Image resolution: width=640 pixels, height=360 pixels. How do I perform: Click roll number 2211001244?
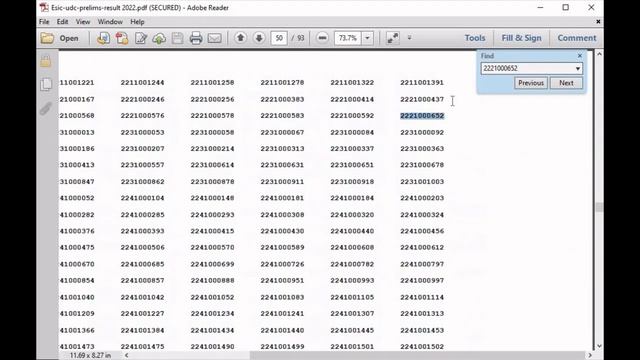point(142,82)
